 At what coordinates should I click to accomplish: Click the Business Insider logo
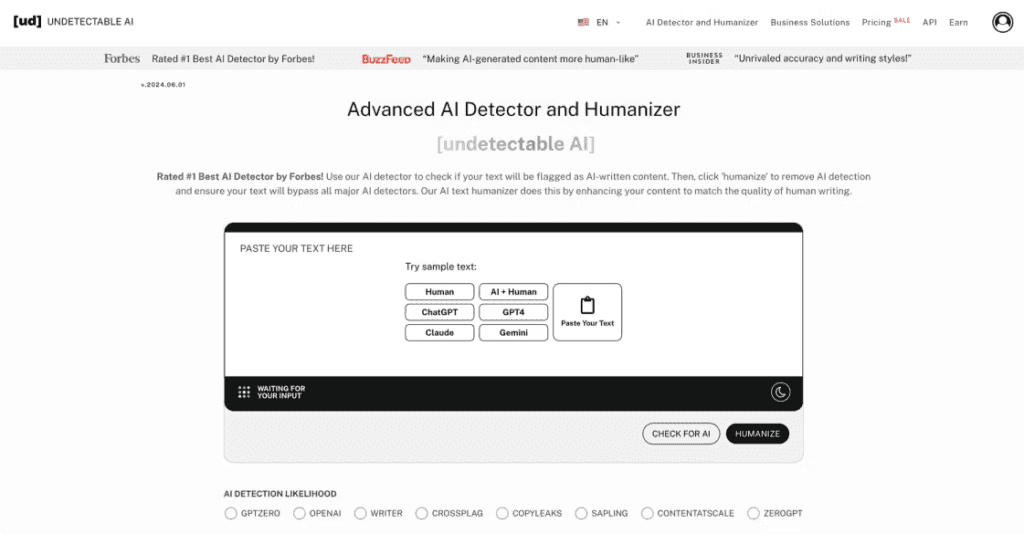(704, 58)
